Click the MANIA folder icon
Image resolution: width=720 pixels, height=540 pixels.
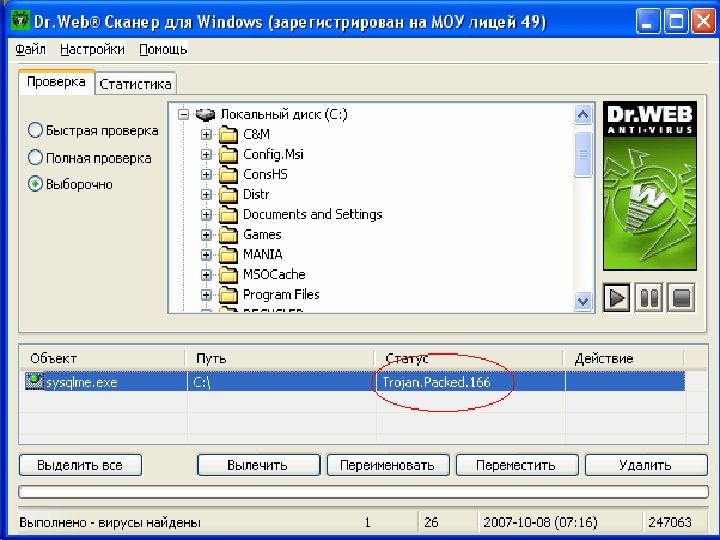(228, 254)
